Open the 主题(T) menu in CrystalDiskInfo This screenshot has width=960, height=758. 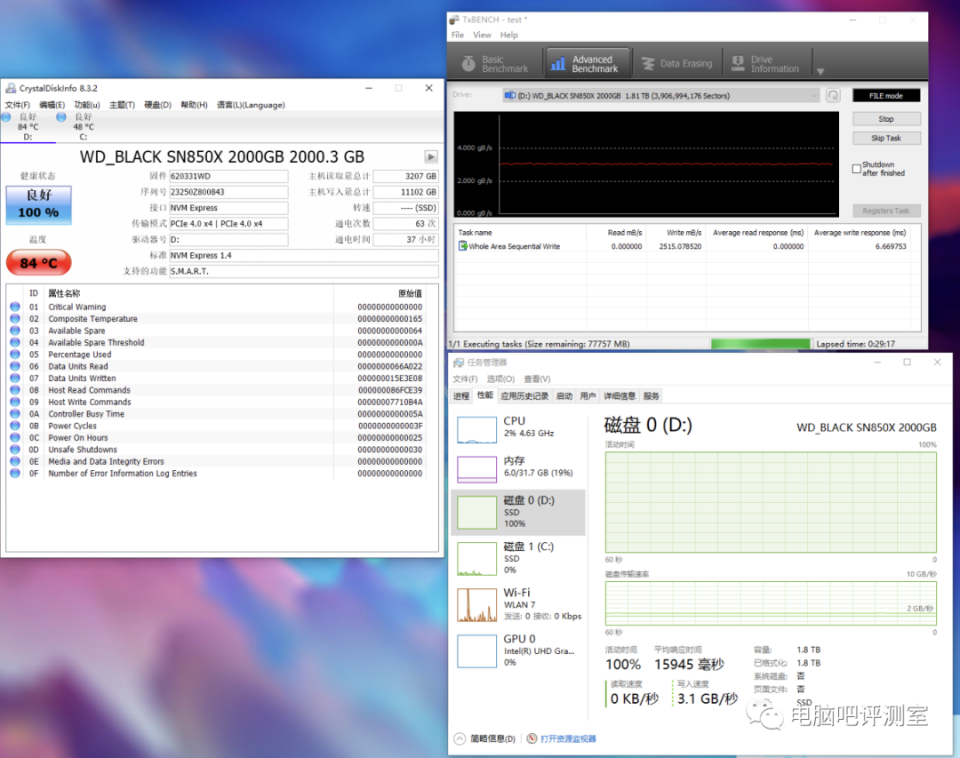[x=122, y=105]
